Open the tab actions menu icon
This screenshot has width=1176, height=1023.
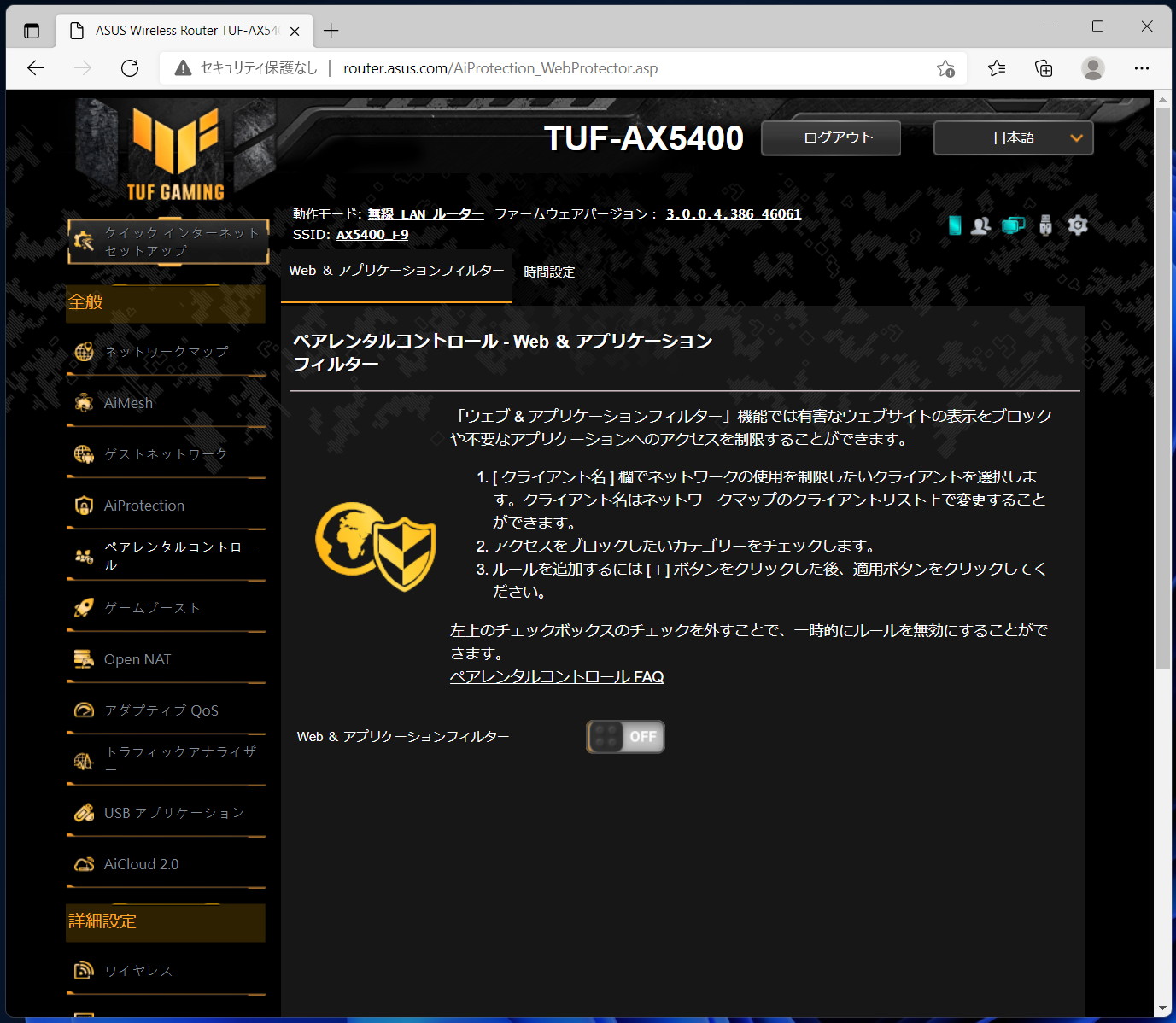coord(32,31)
